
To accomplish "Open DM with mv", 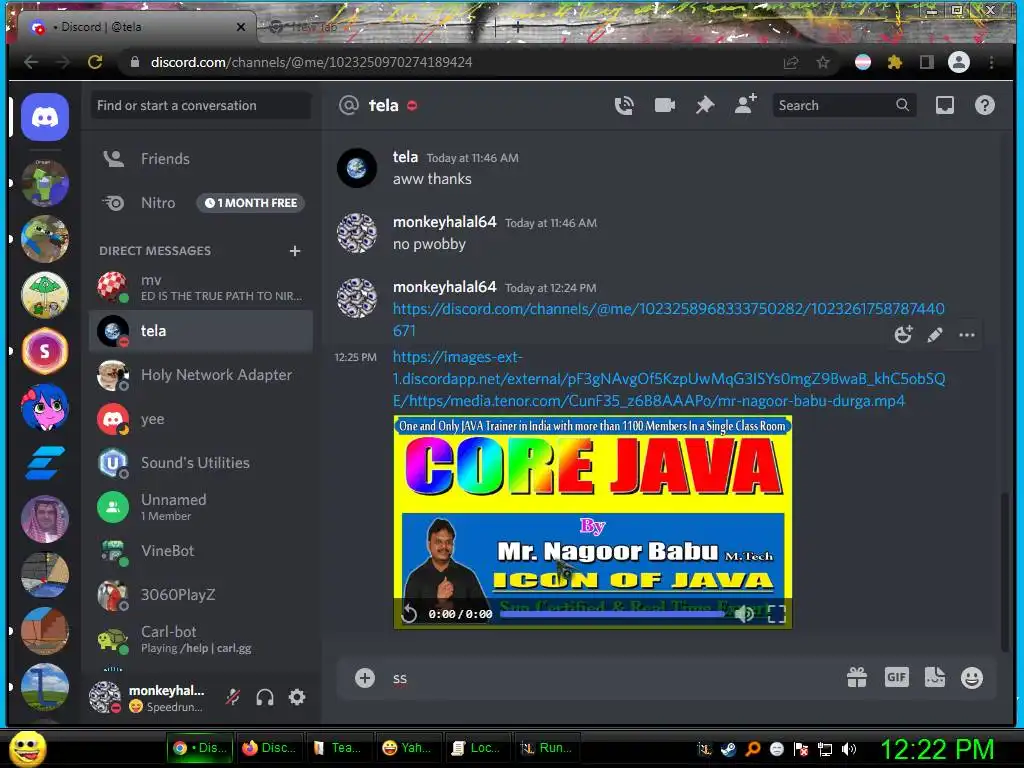I will 201,287.
